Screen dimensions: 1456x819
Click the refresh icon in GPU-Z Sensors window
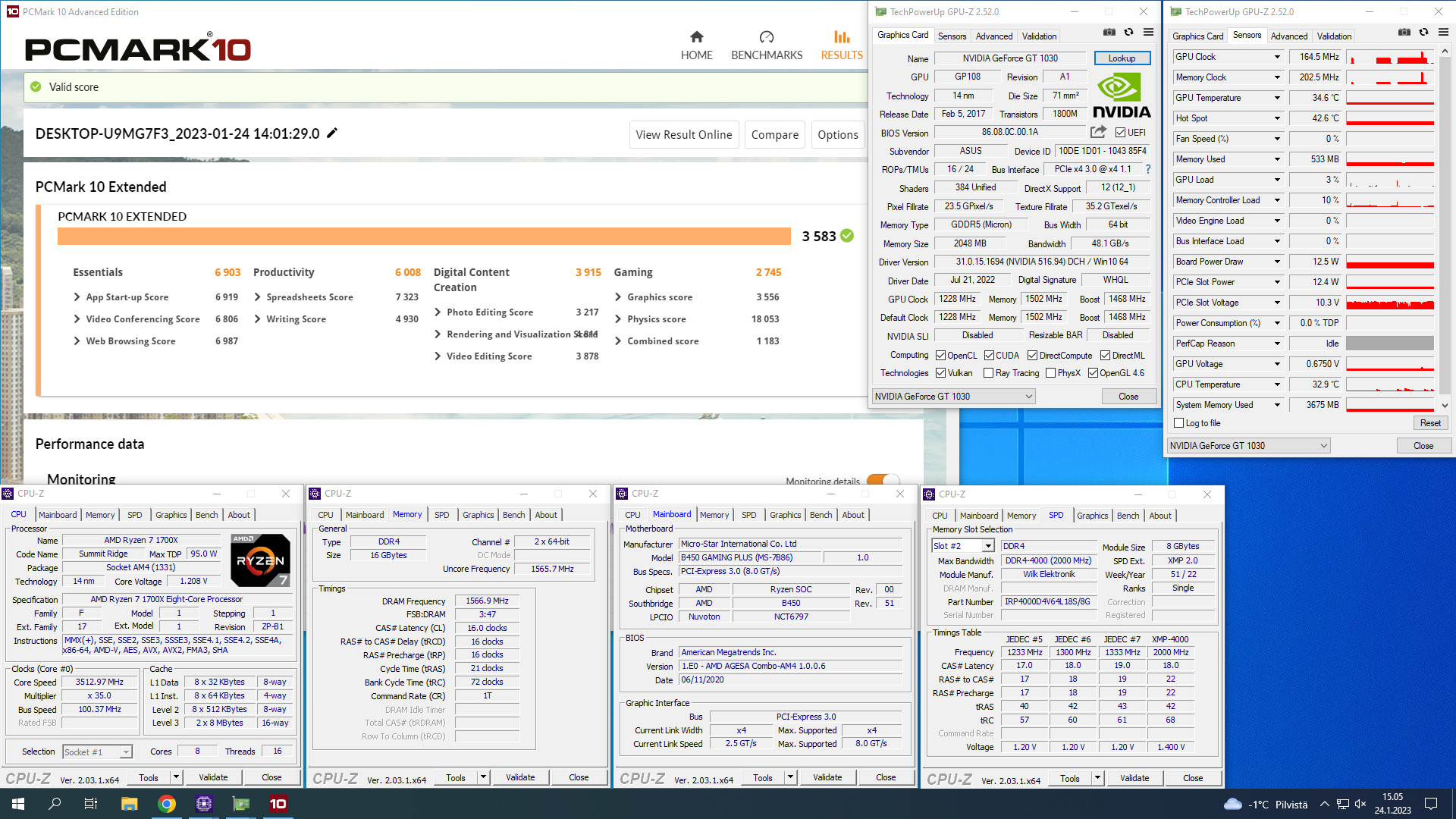pos(1423,33)
